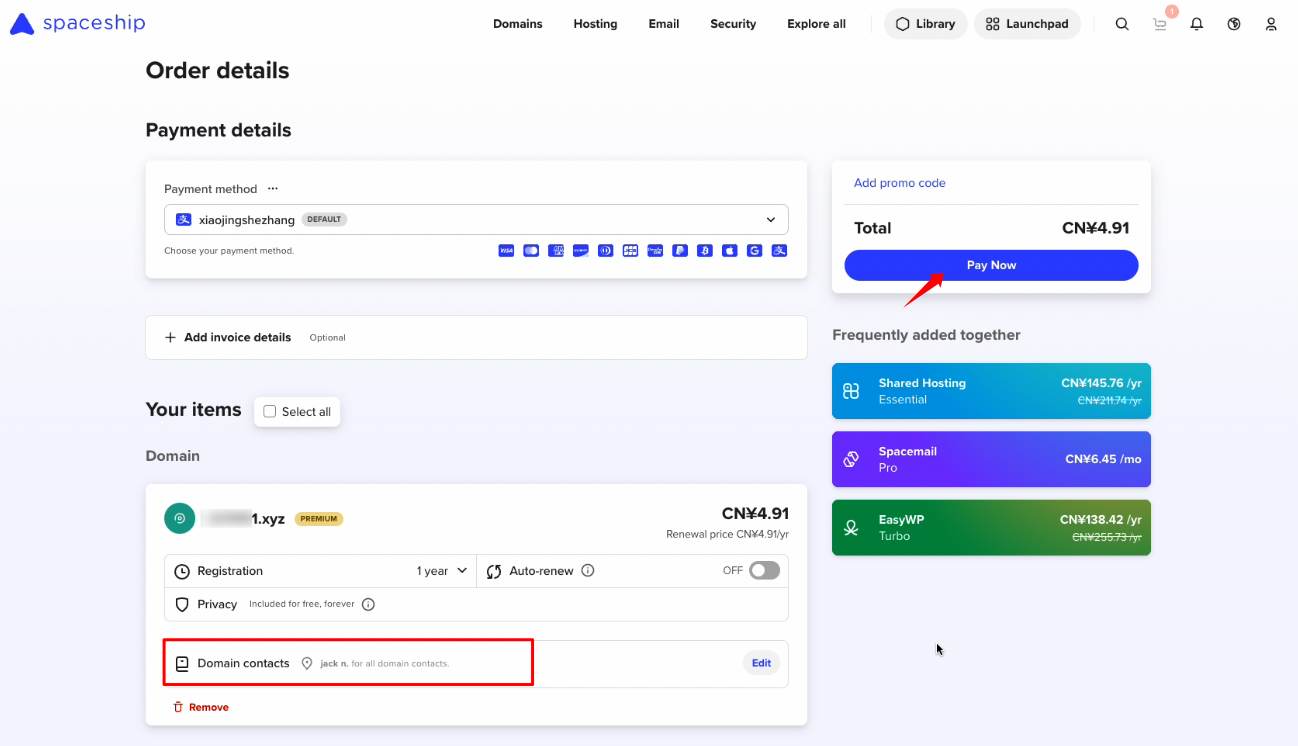Open the Library button
1298x746 pixels.
[x=926, y=24]
